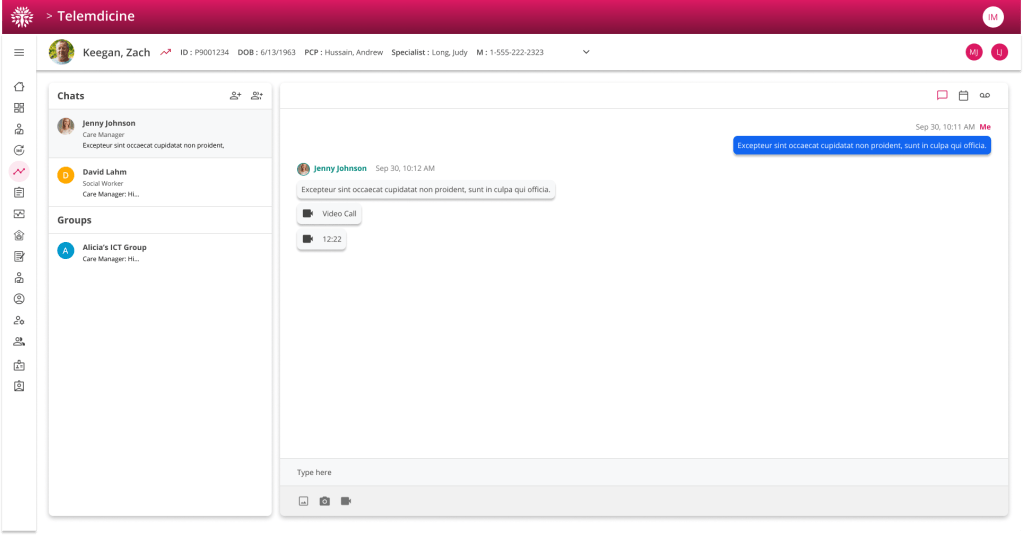Viewport: 1023px width, 535px height.
Task: Switch to the chat message tab icon
Action: pyautogui.click(x=942, y=96)
